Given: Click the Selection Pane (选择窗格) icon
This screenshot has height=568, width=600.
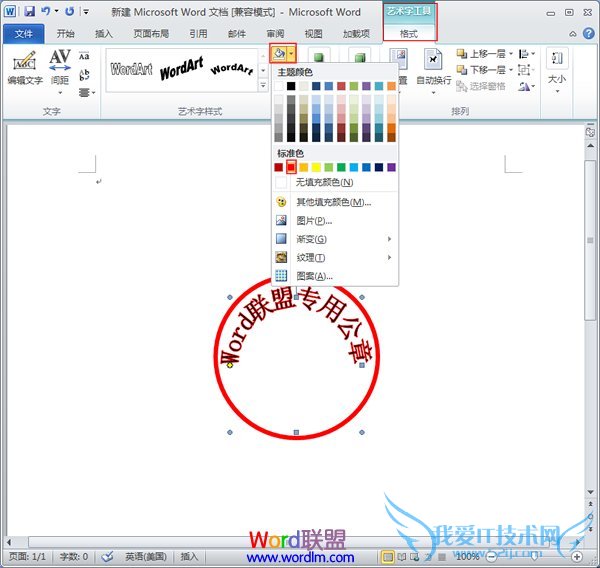Looking at the screenshot, I should coord(461,87).
